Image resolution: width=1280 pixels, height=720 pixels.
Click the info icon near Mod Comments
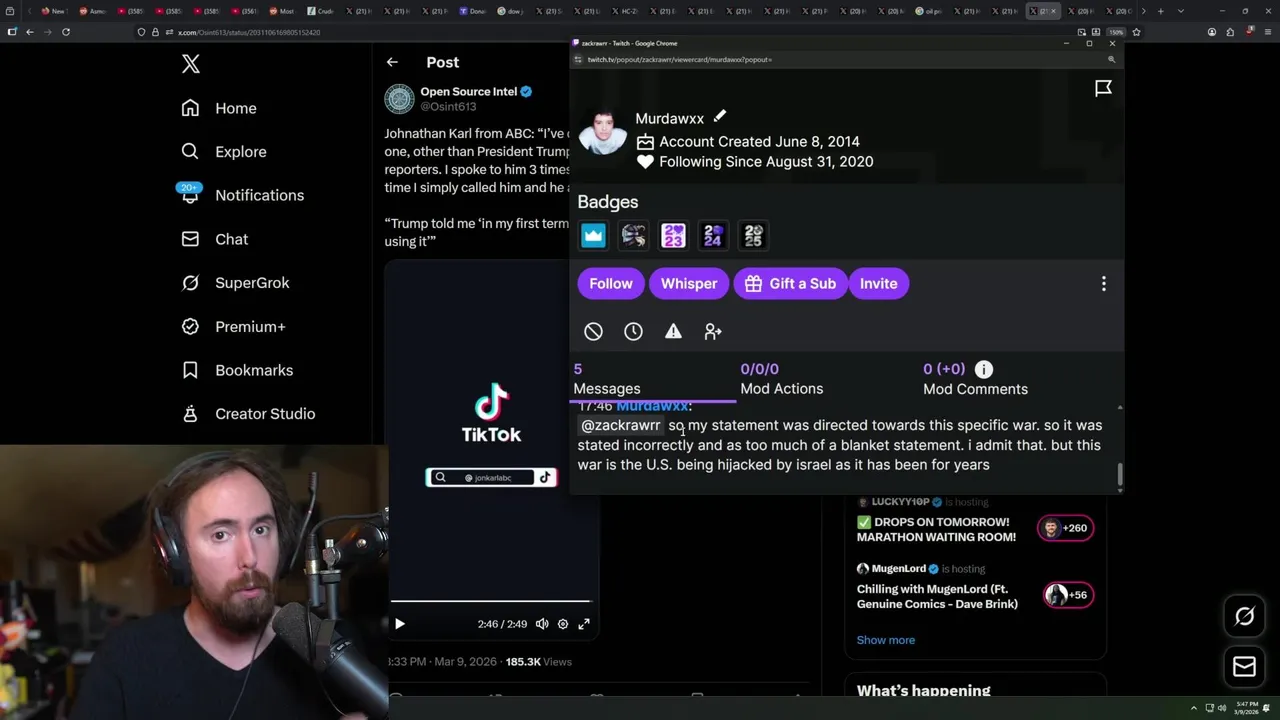tap(984, 370)
